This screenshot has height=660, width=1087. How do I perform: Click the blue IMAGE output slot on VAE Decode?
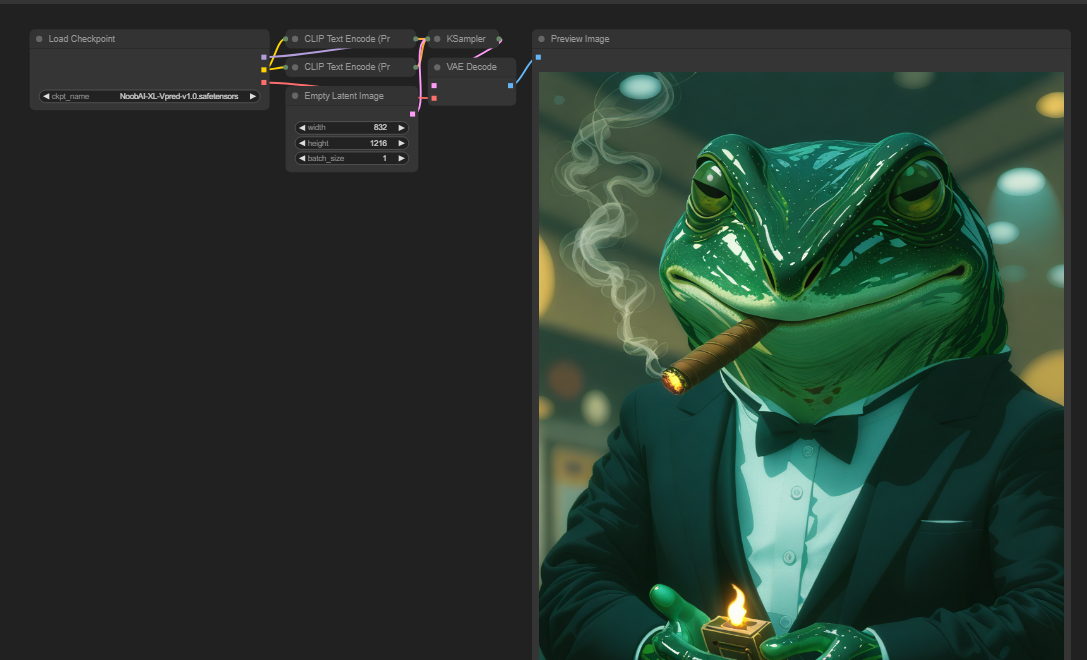point(510,85)
